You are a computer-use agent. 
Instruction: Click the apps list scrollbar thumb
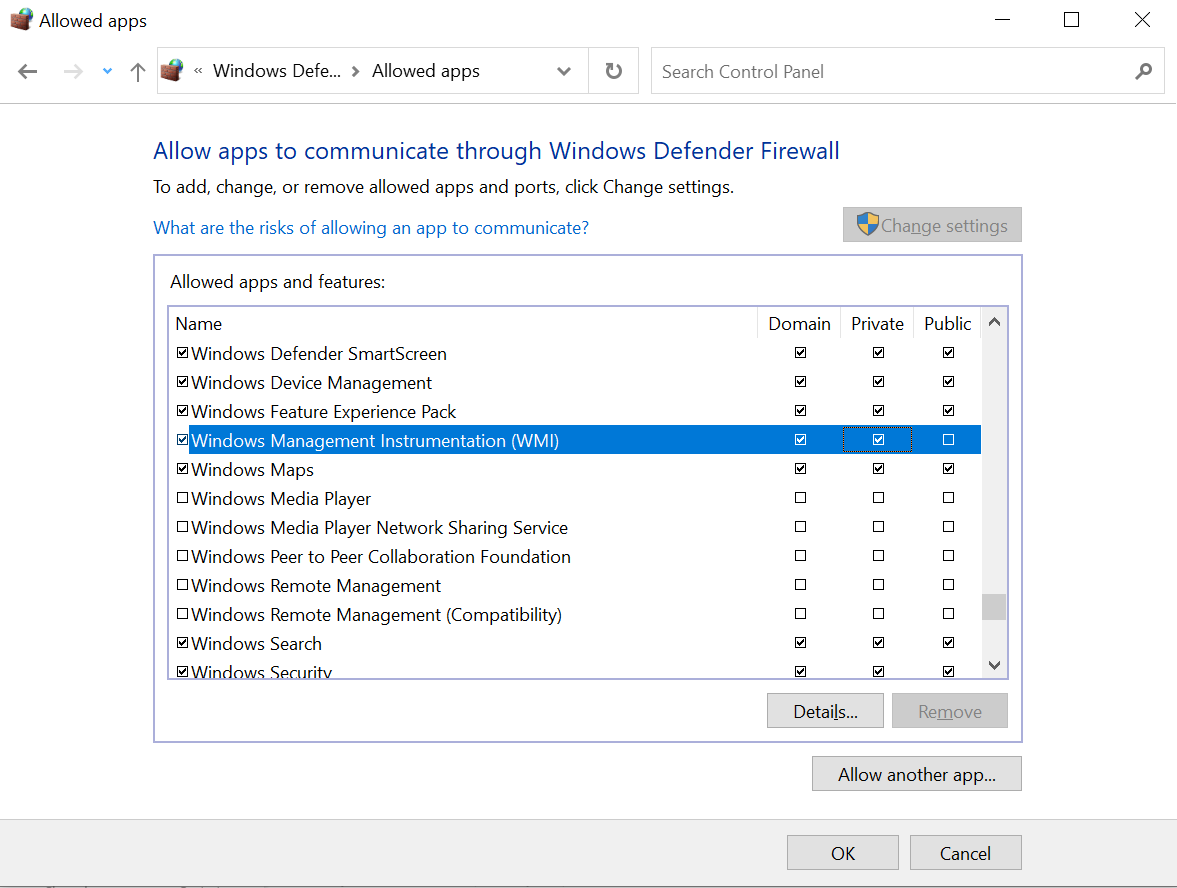[x=995, y=607]
